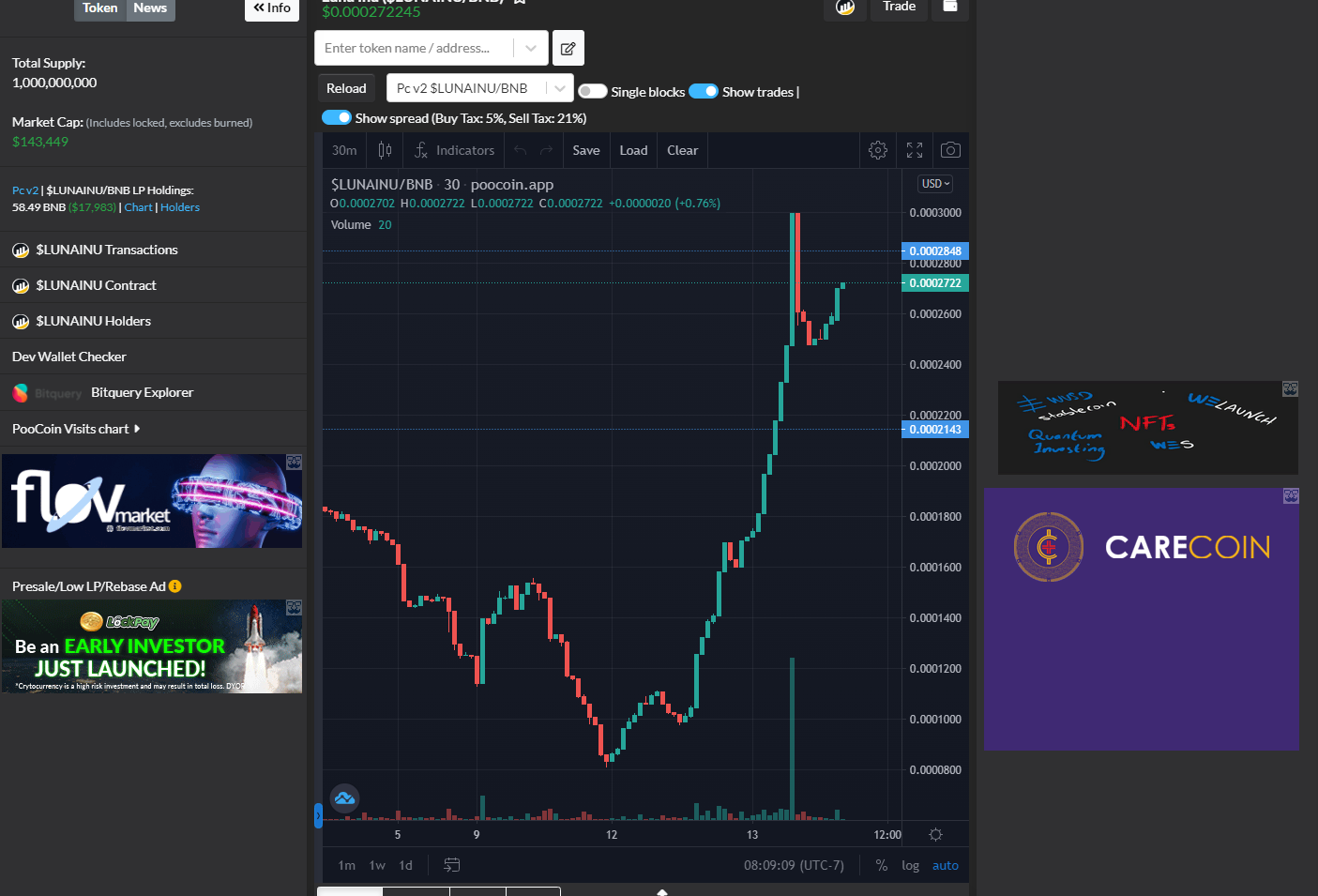Click the poocoin chart icon near Trade
Image resolution: width=1318 pixels, height=896 pixels.
[x=845, y=8]
